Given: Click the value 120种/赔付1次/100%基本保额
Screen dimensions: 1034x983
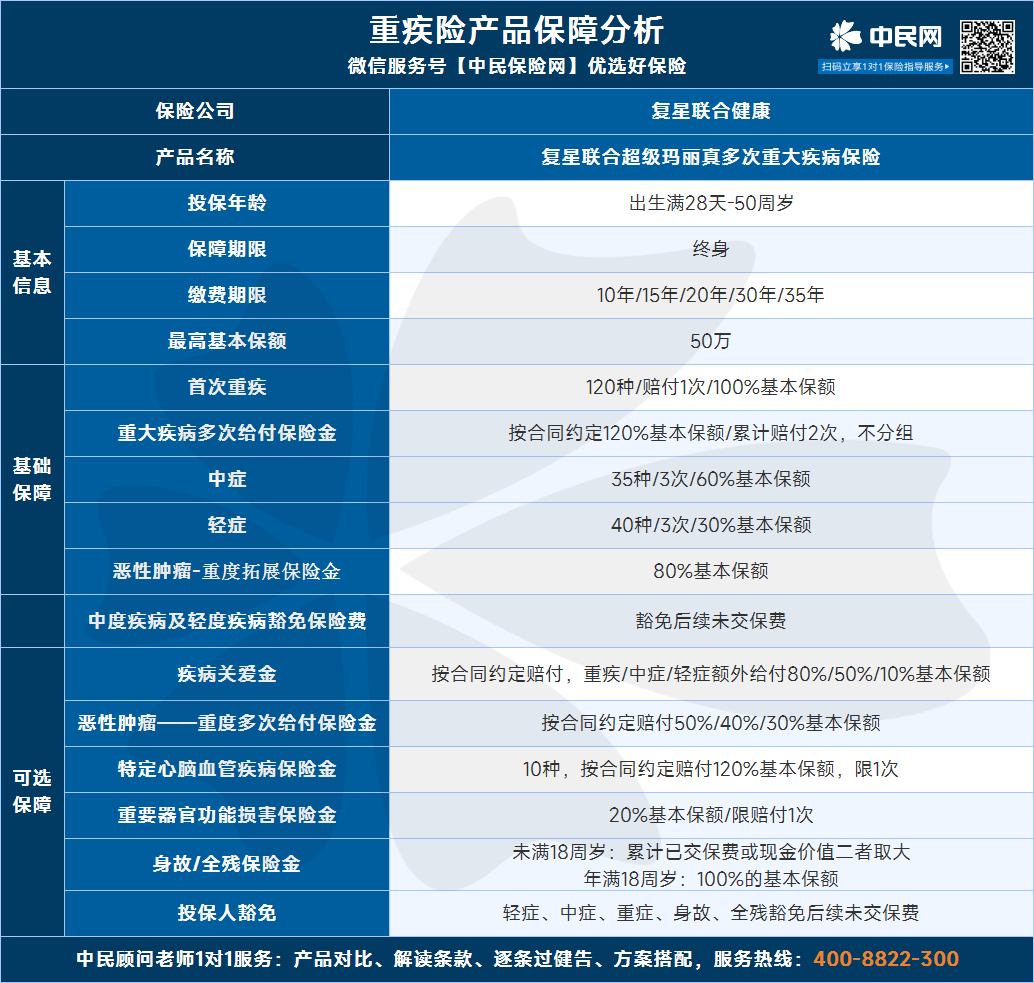Looking at the screenshot, I should click(x=711, y=387).
